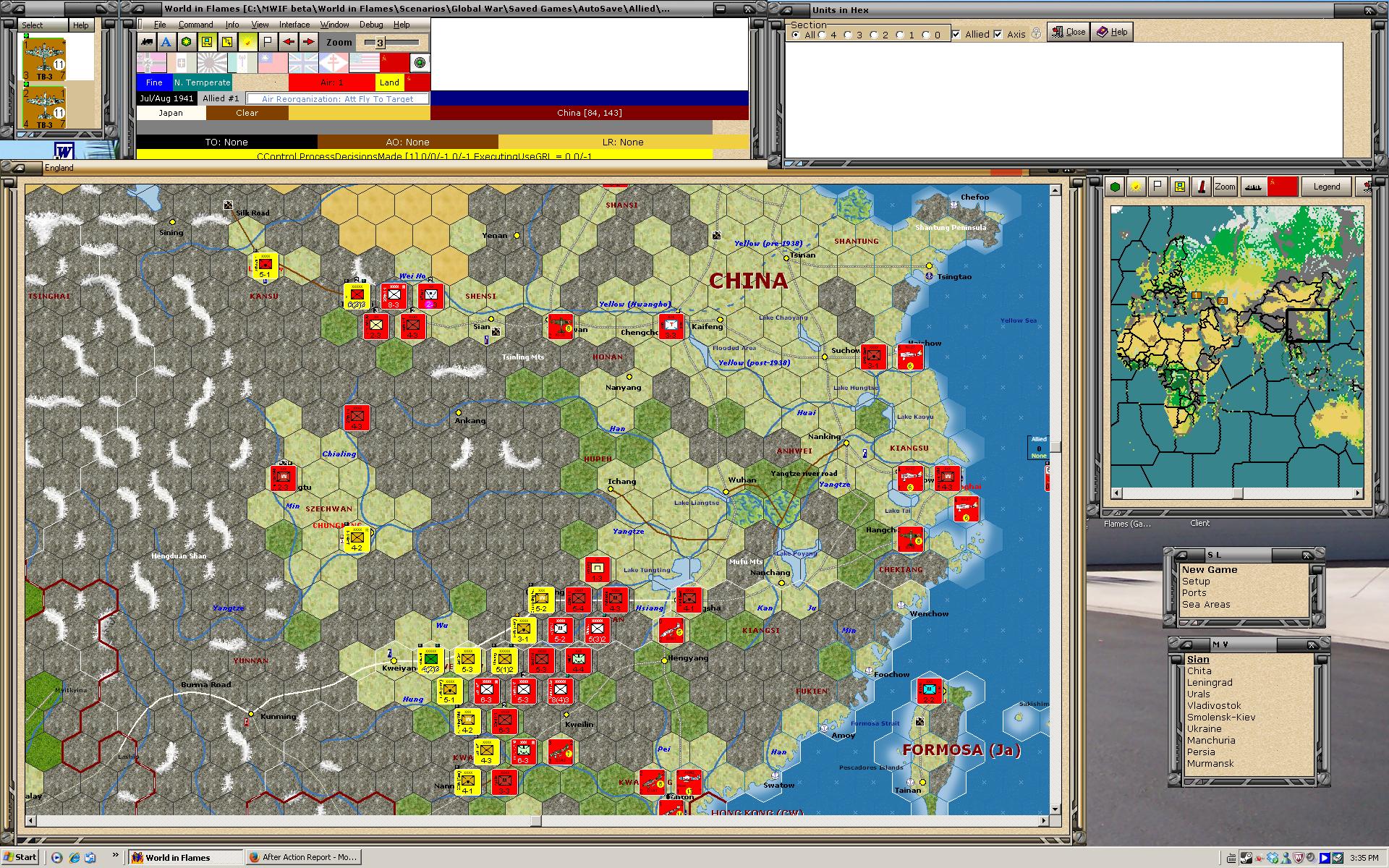Screen dimensions: 1389x868
Task: Open the Command menu
Action: point(195,25)
